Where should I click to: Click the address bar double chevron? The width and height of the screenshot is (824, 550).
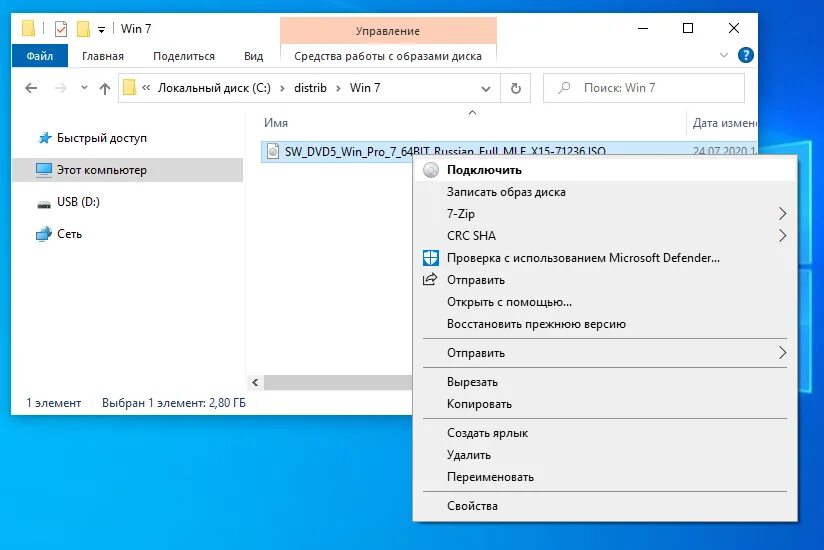[x=146, y=88]
